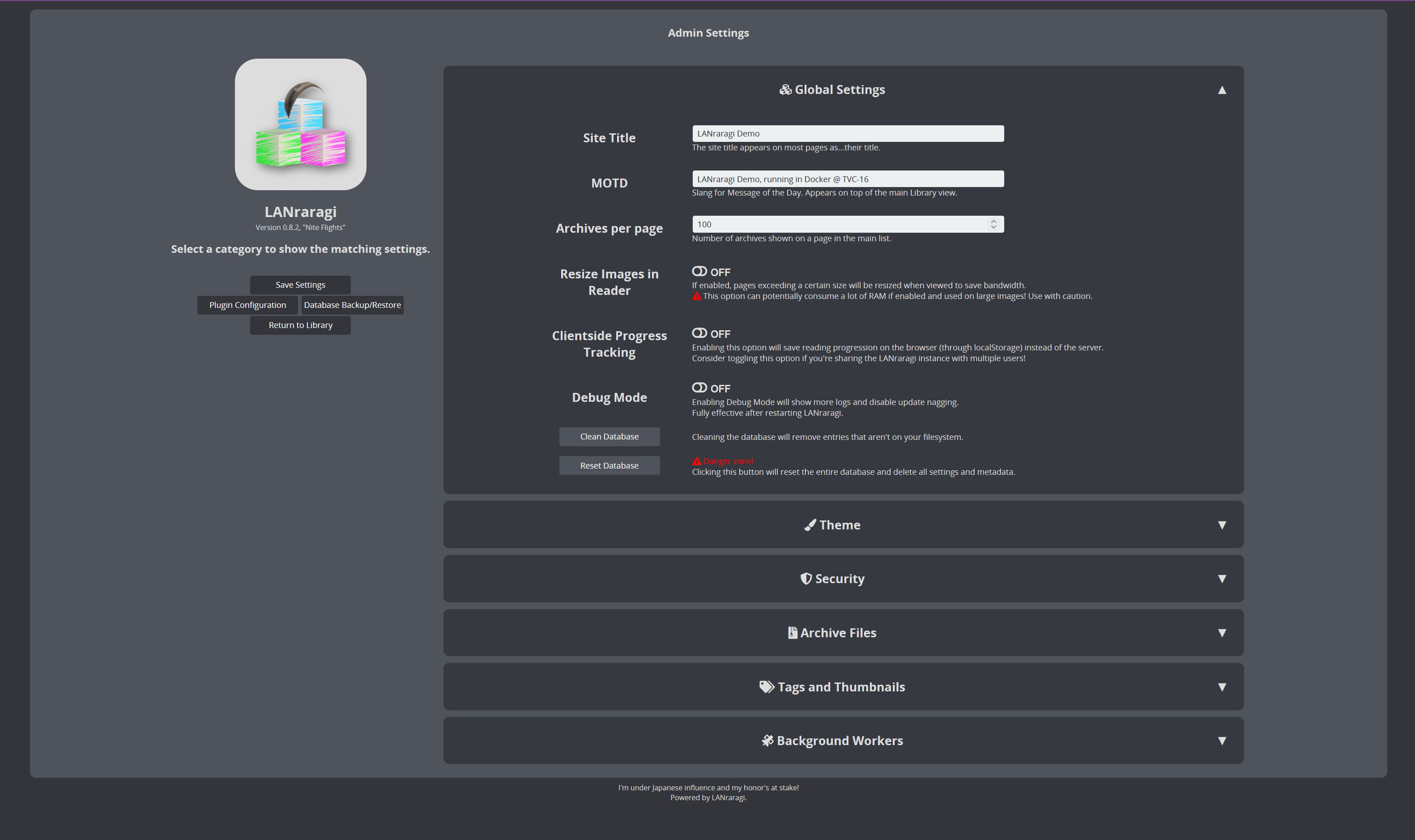The width and height of the screenshot is (1415, 840).
Task: Open the Archive Files section header
Action: 838,633
